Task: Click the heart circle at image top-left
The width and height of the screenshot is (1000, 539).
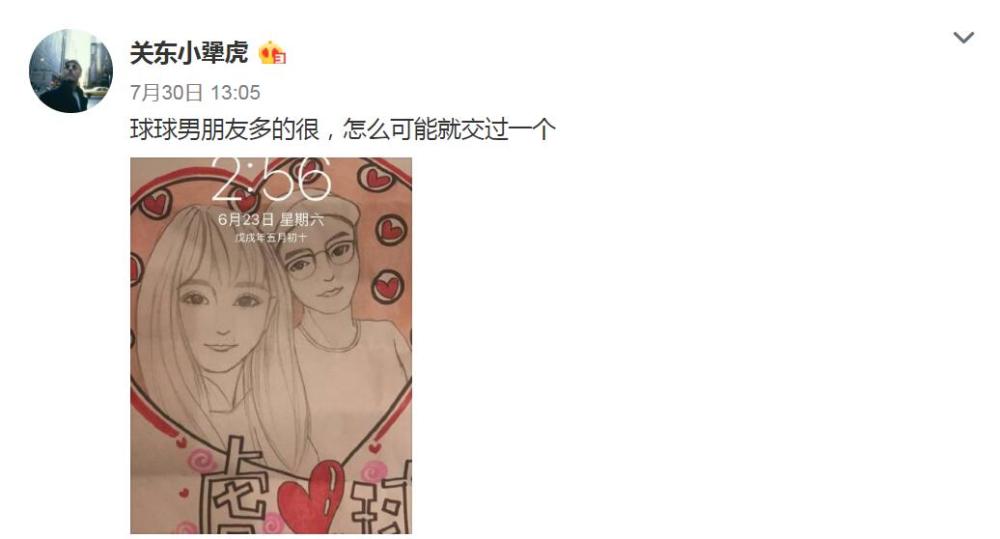Action: tap(155, 203)
